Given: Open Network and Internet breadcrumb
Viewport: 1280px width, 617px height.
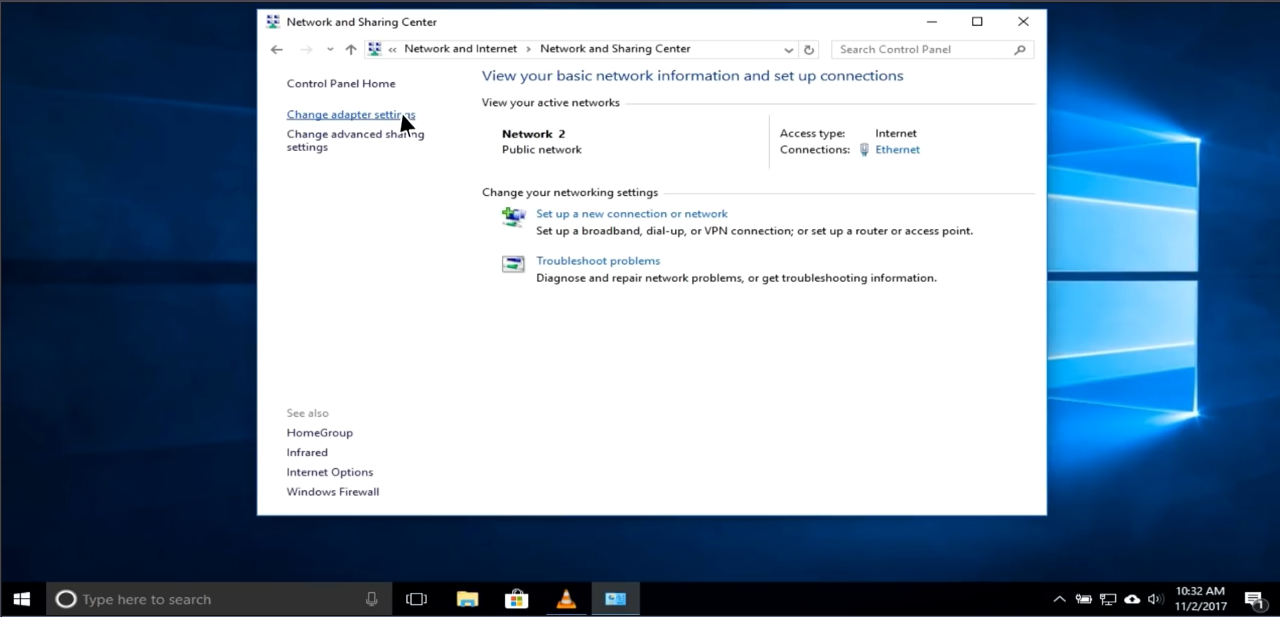Looking at the screenshot, I should point(461,49).
